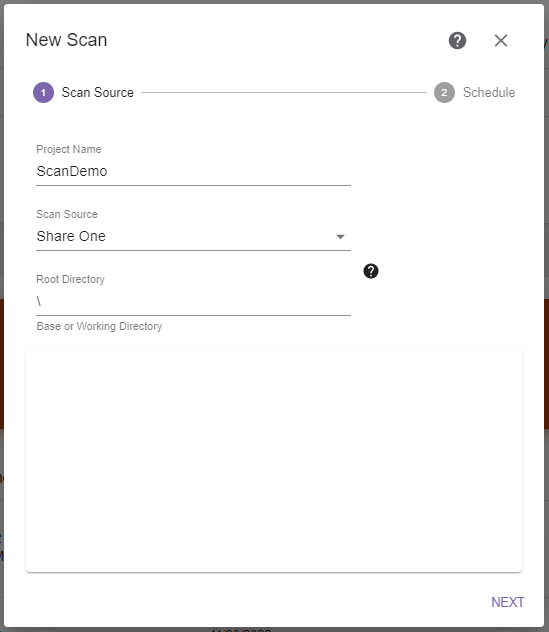Viewport: 549px width, 632px height.
Task: Go to the Scan Source step label
Action: coord(98,92)
